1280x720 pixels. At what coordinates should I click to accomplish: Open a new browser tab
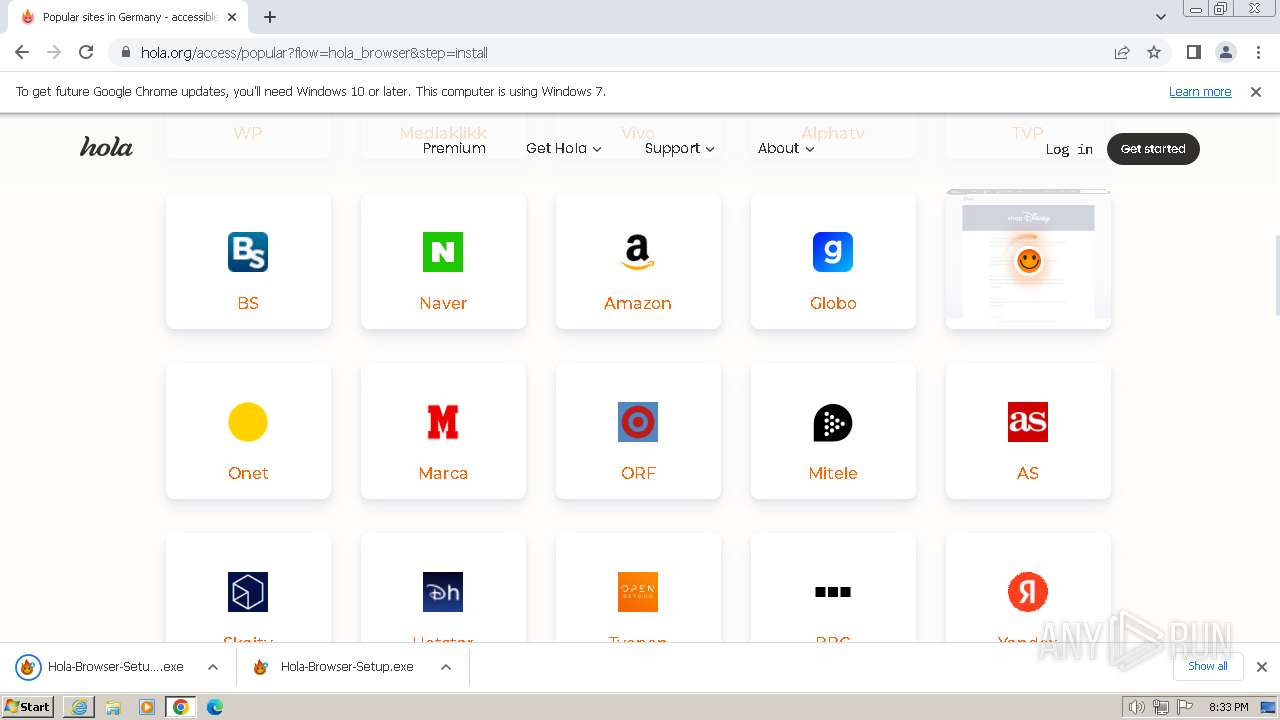pos(270,17)
